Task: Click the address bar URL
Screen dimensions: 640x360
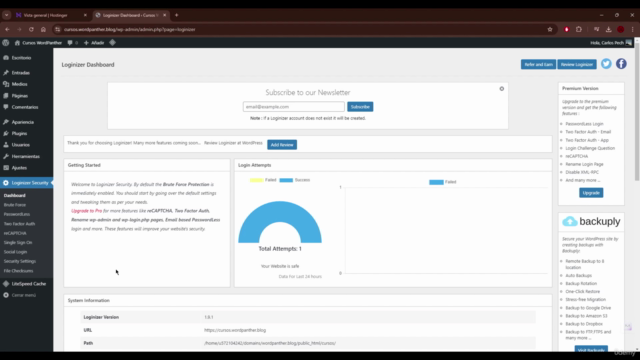Action: (129, 29)
